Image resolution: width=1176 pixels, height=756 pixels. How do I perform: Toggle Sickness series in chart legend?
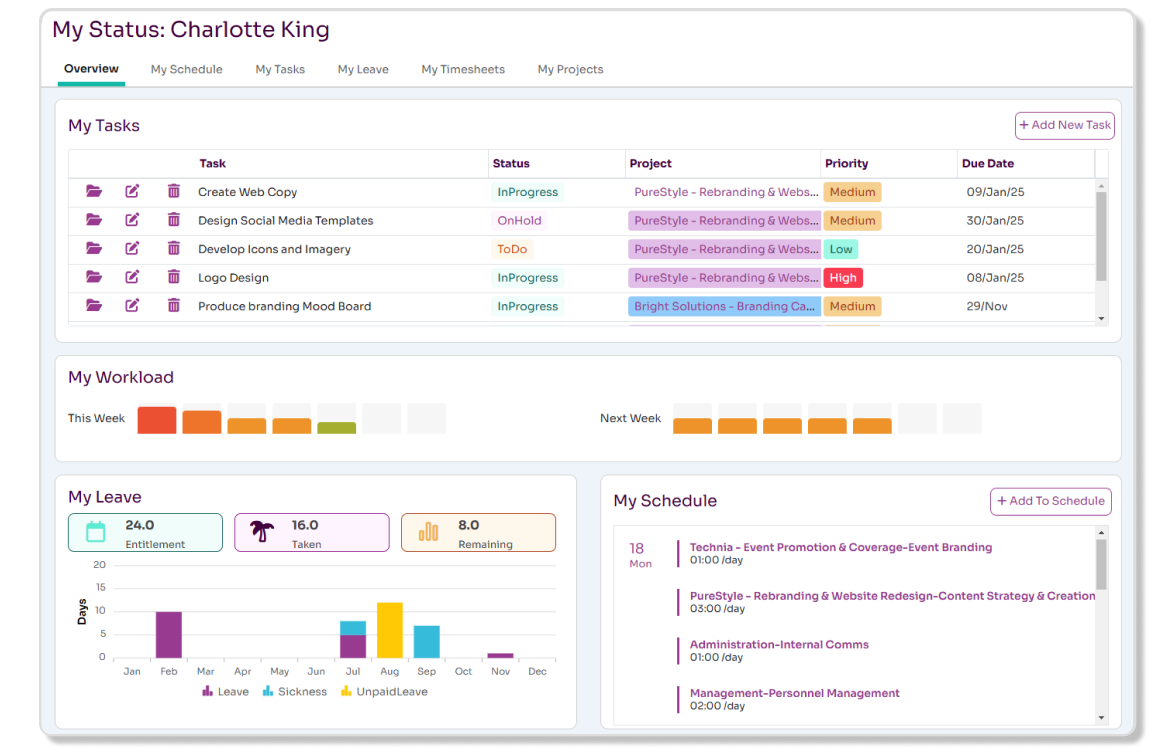(295, 692)
